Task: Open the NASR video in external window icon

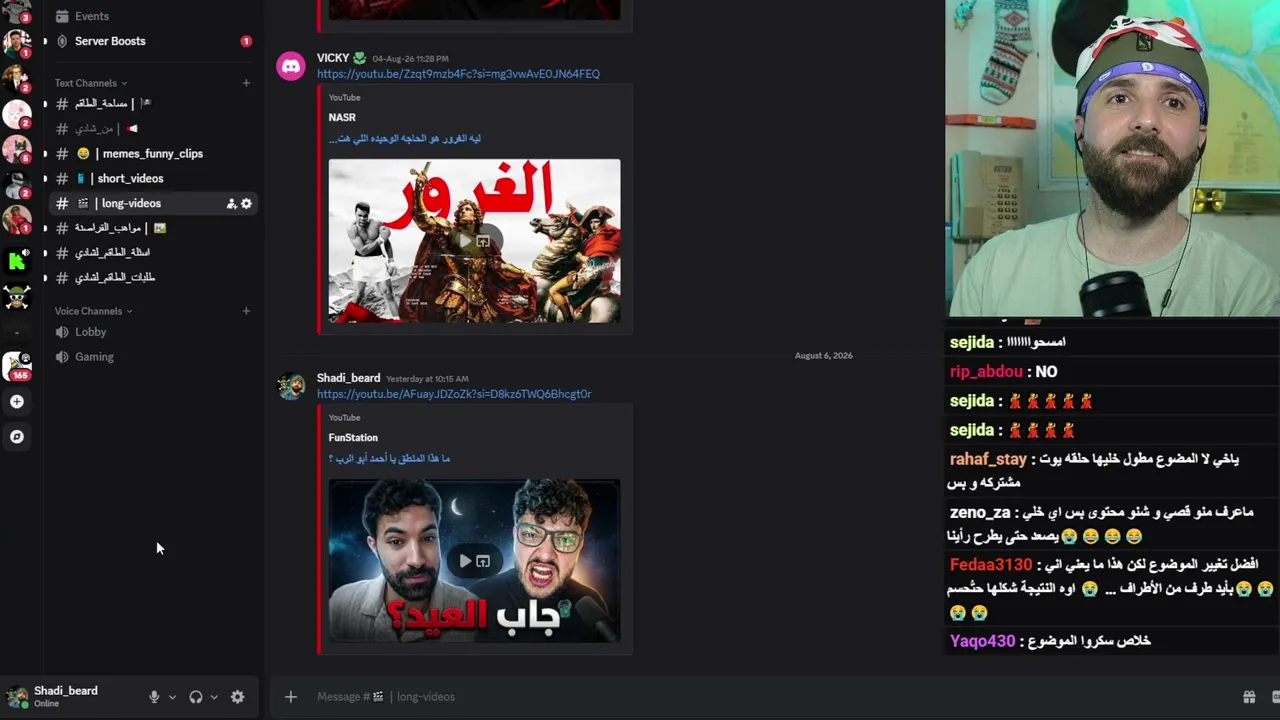Action: (x=483, y=241)
